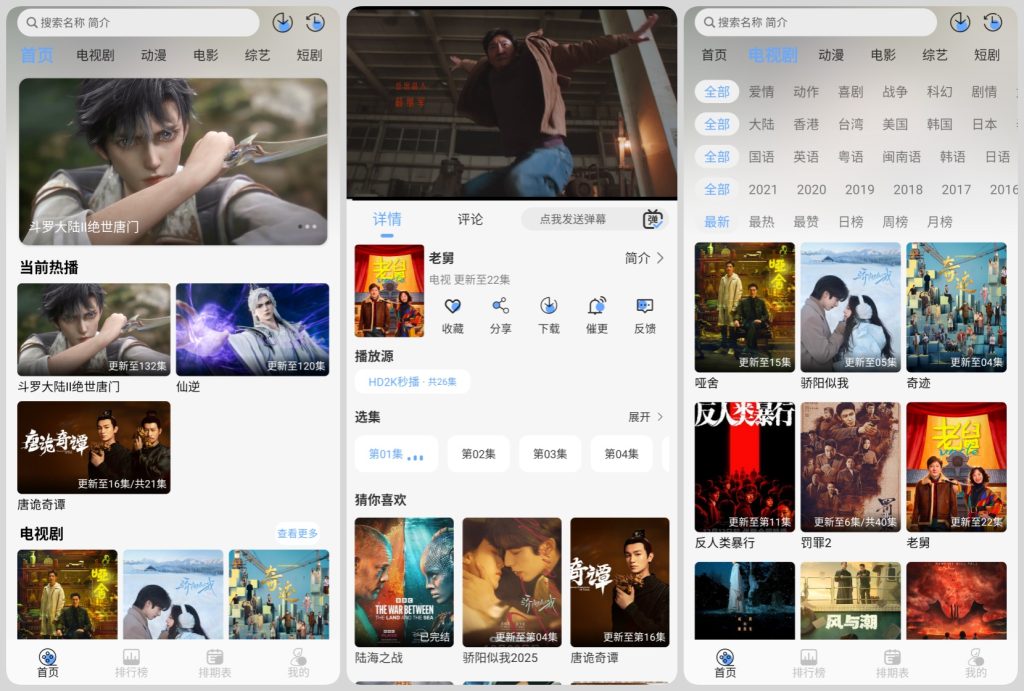Tap the 下载 icon under 老舅
The height and width of the screenshot is (691, 1024).
click(x=548, y=307)
